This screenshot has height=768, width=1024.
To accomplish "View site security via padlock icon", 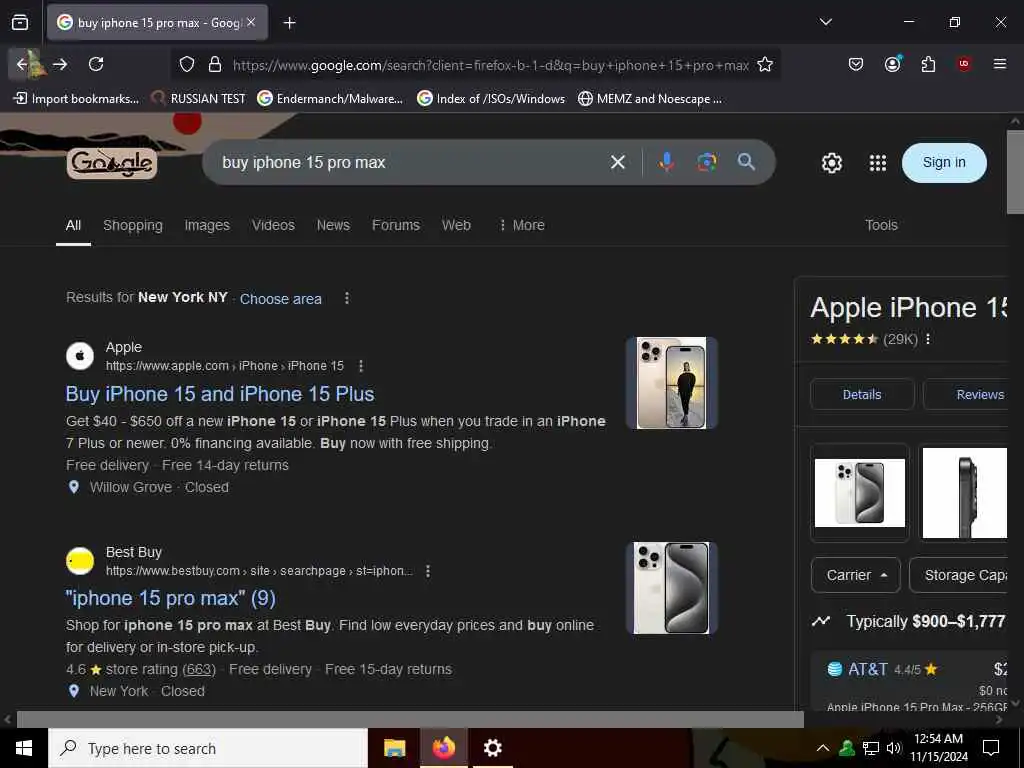I will coord(214,64).
